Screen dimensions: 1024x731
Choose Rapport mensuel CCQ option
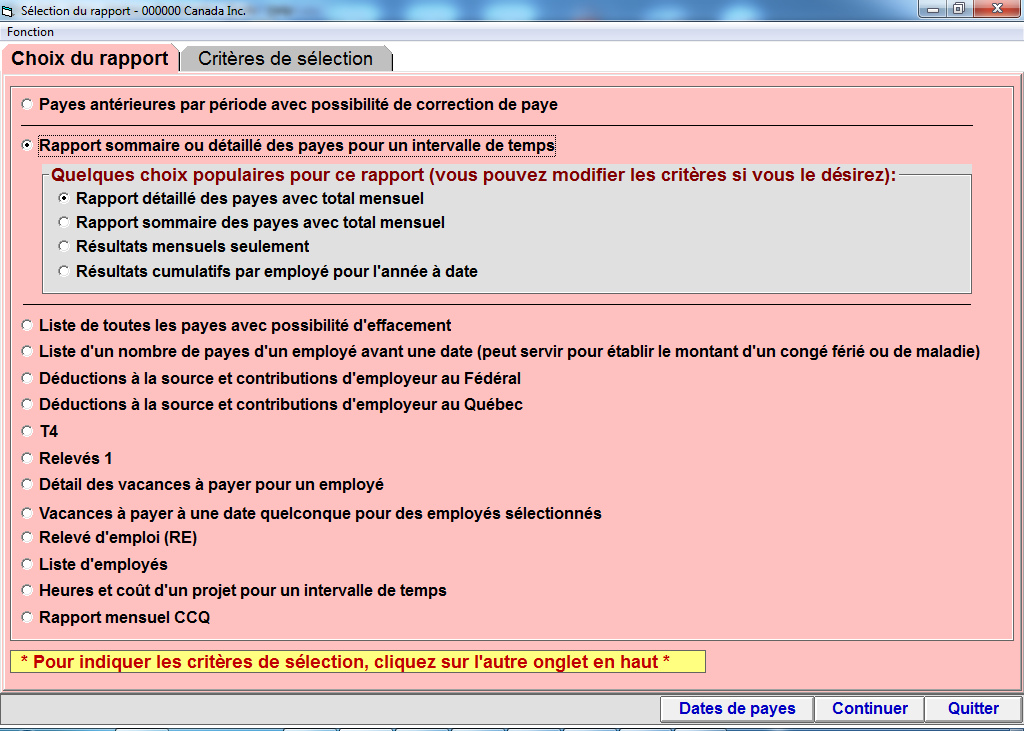28,617
